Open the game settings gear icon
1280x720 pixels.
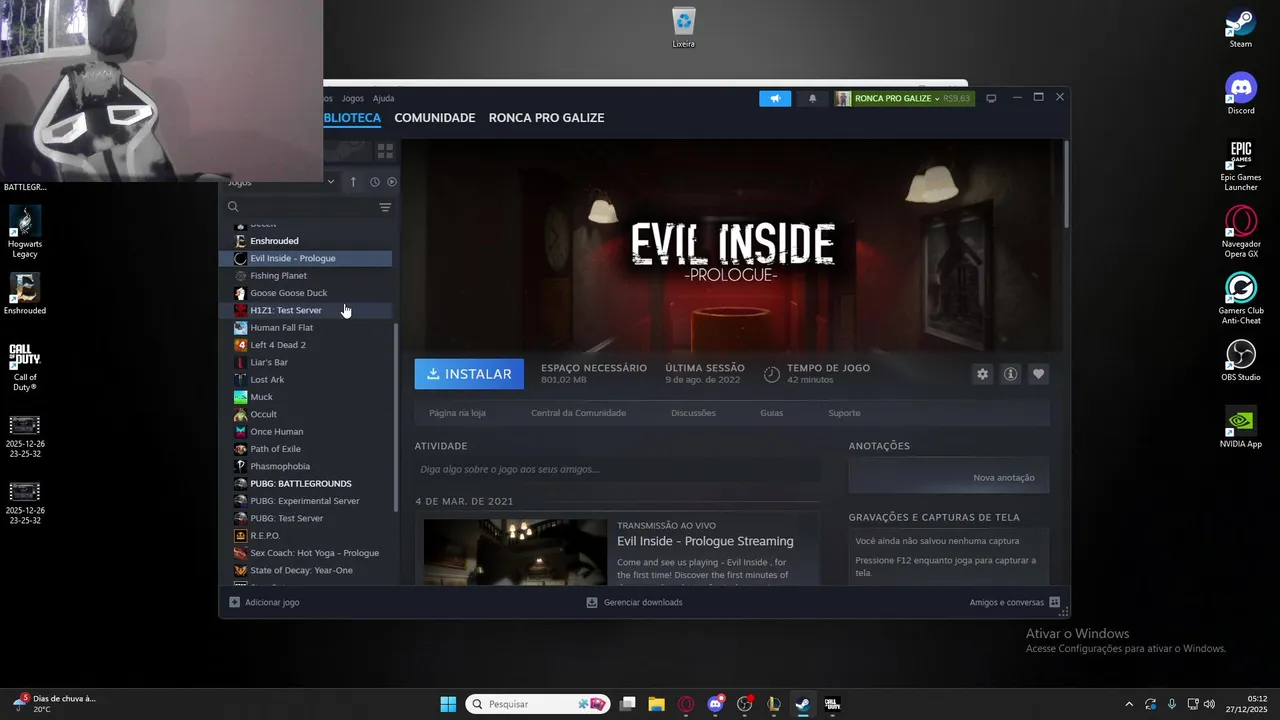coord(982,374)
